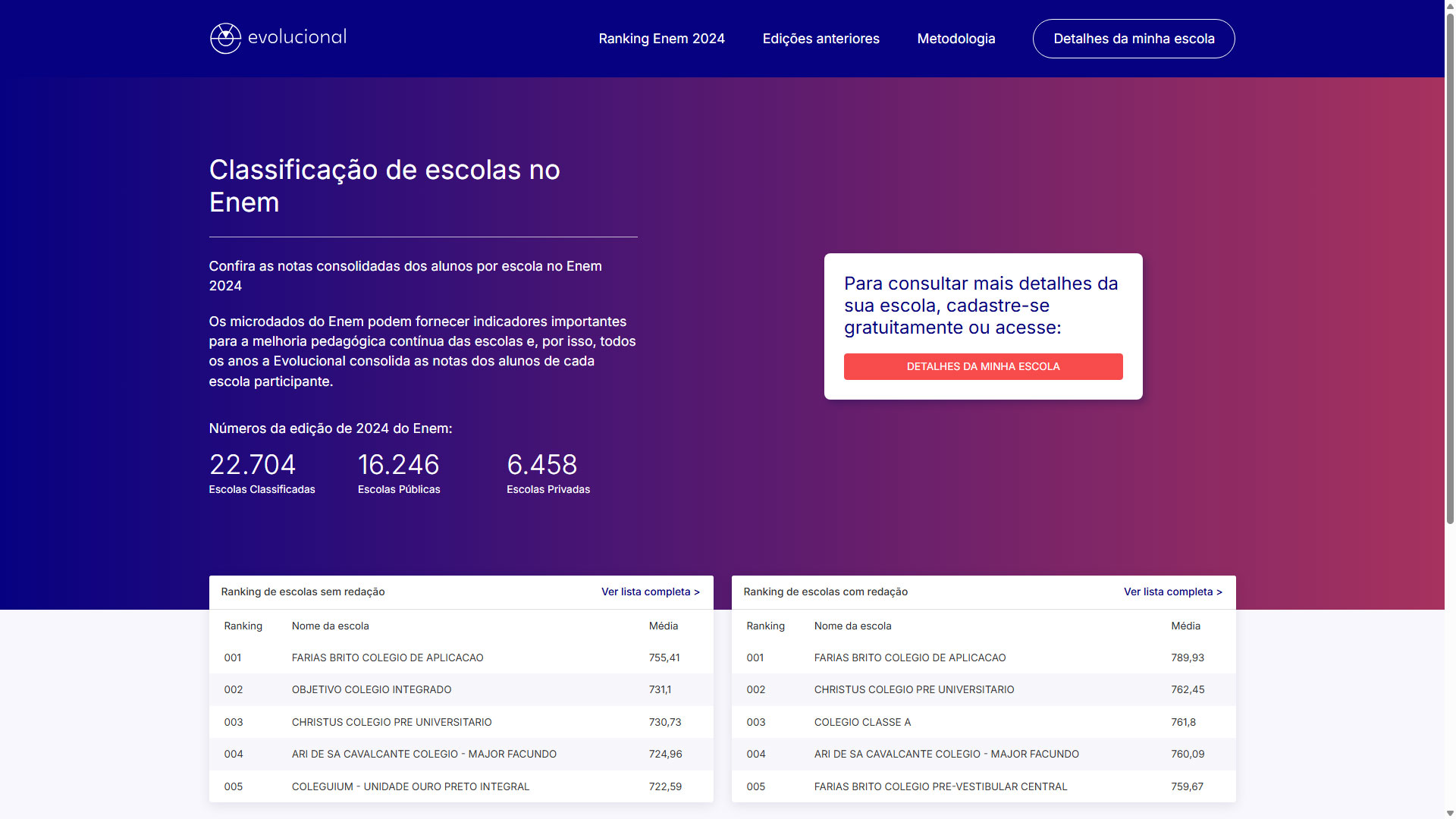Open full list for ranking com redação

[1172, 591]
